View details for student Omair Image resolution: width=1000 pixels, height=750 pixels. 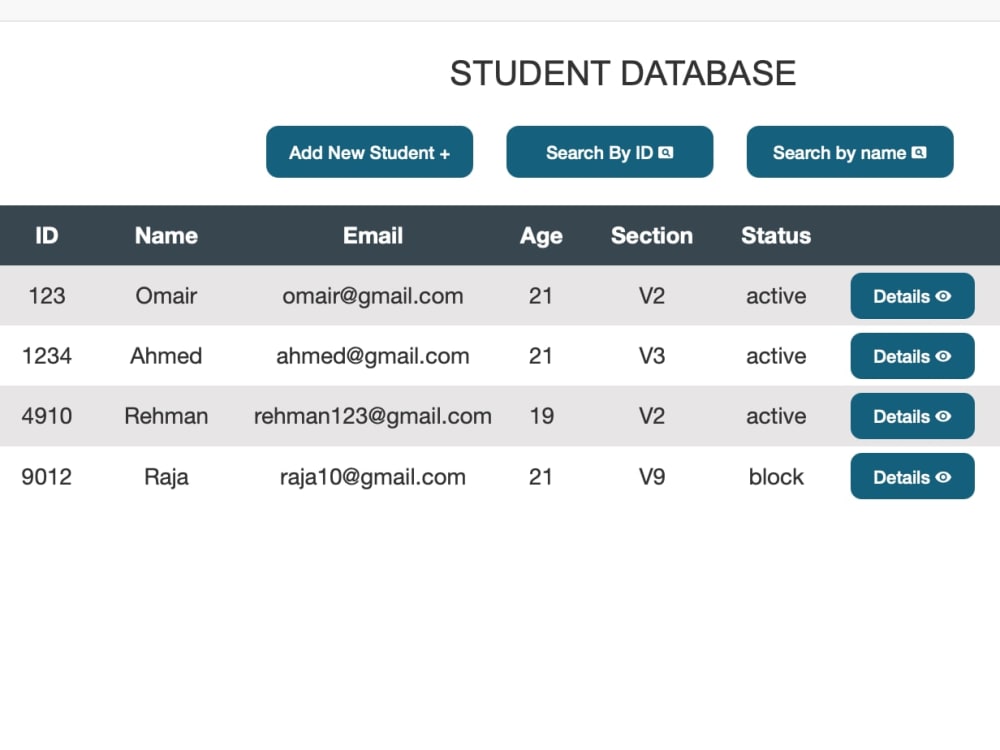pos(912,296)
